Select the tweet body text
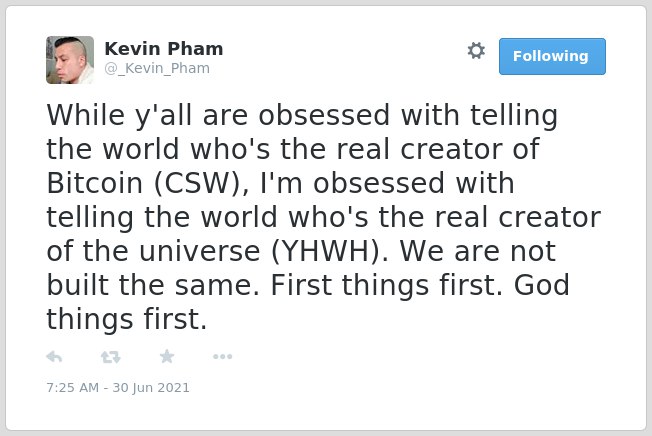The image size is (652, 436). (324, 217)
